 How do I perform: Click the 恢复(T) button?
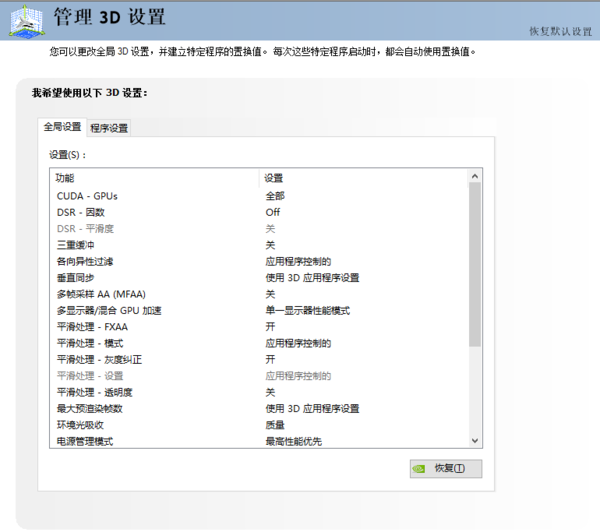point(446,468)
